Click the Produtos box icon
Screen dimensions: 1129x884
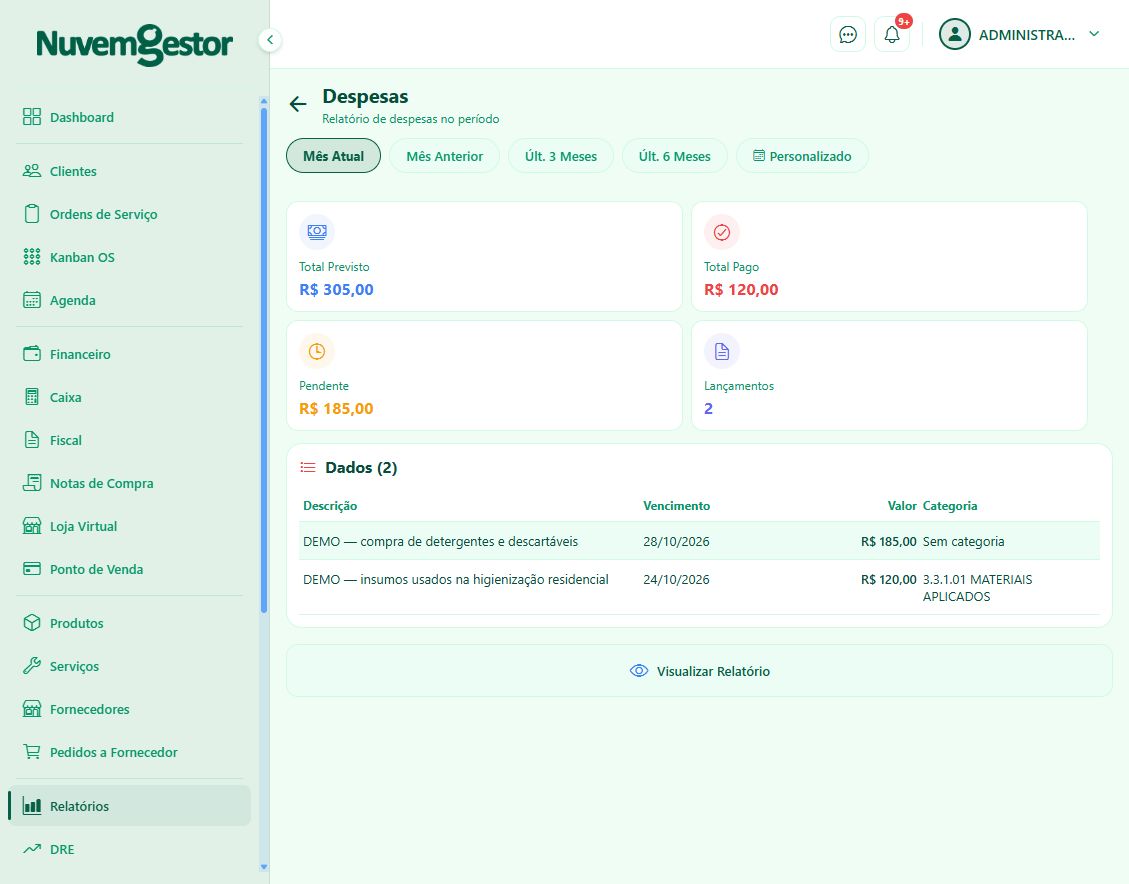pyautogui.click(x=32, y=623)
